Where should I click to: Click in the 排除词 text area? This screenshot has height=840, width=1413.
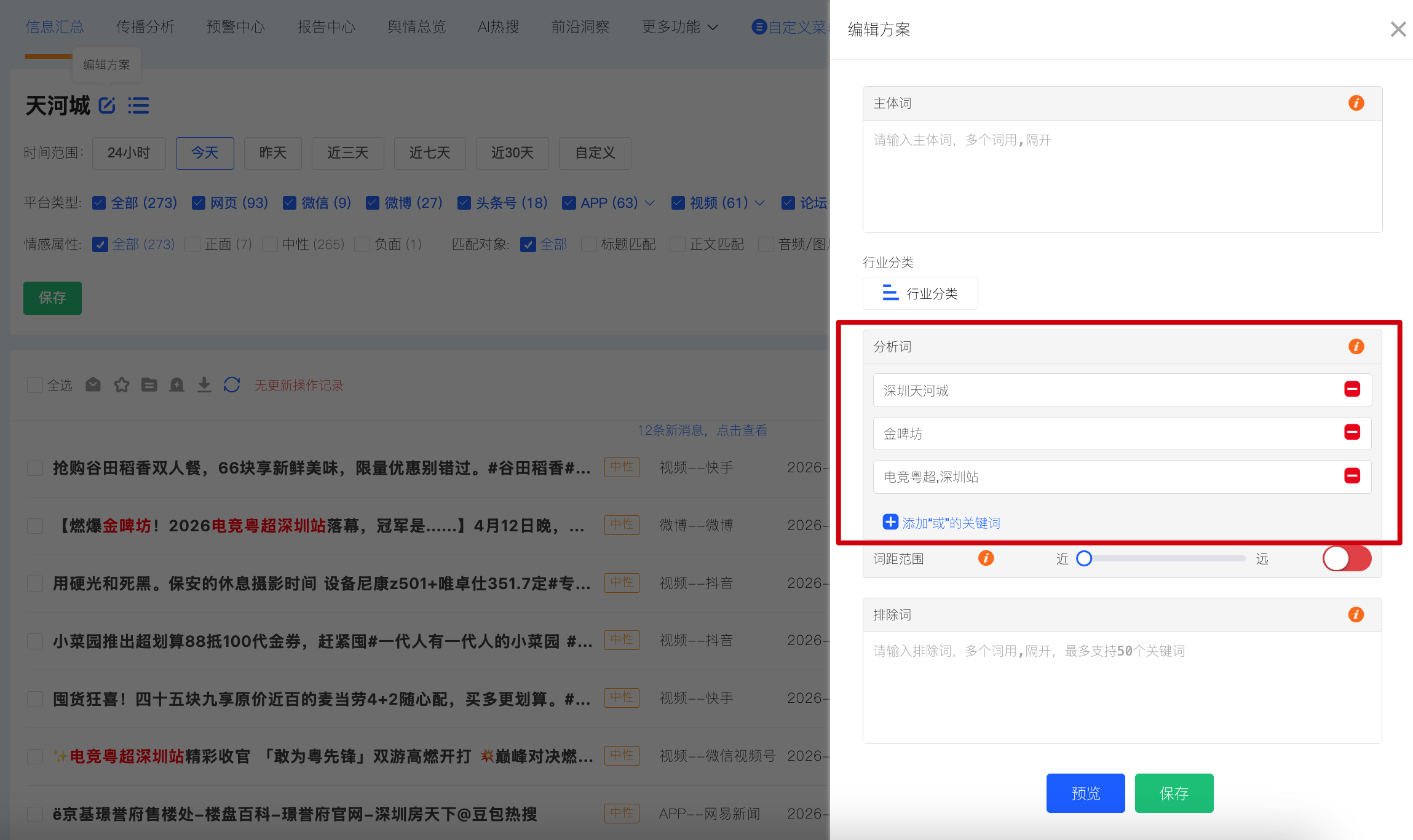coord(1122,687)
